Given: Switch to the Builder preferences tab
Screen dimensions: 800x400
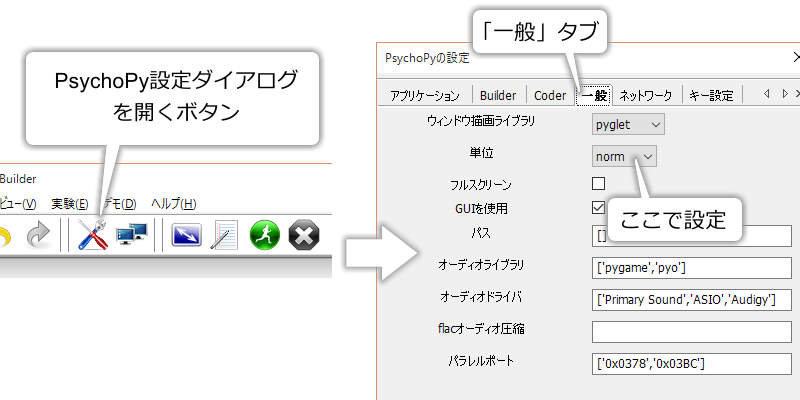Looking at the screenshot, I should click(498, 95).
